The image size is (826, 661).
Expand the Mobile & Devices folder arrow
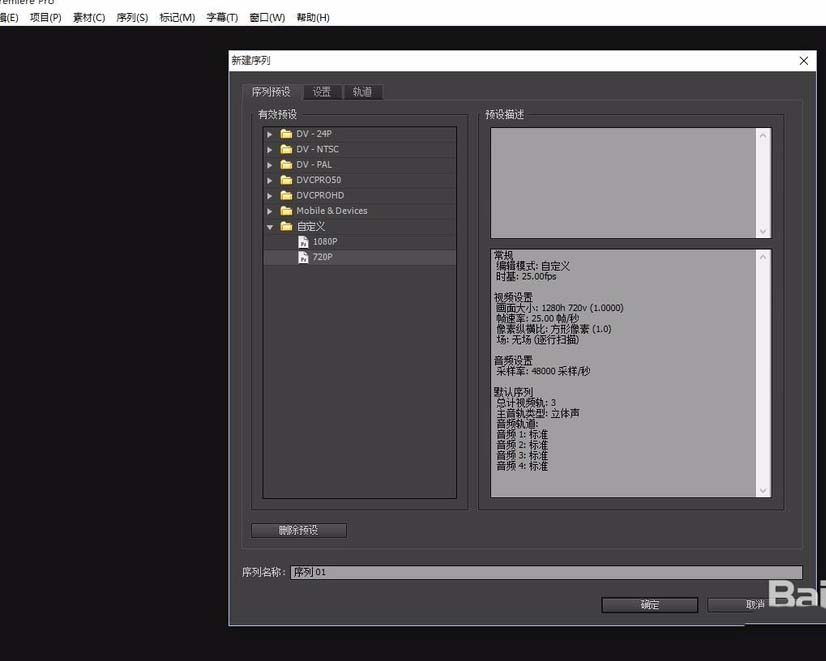pos(270,211)
